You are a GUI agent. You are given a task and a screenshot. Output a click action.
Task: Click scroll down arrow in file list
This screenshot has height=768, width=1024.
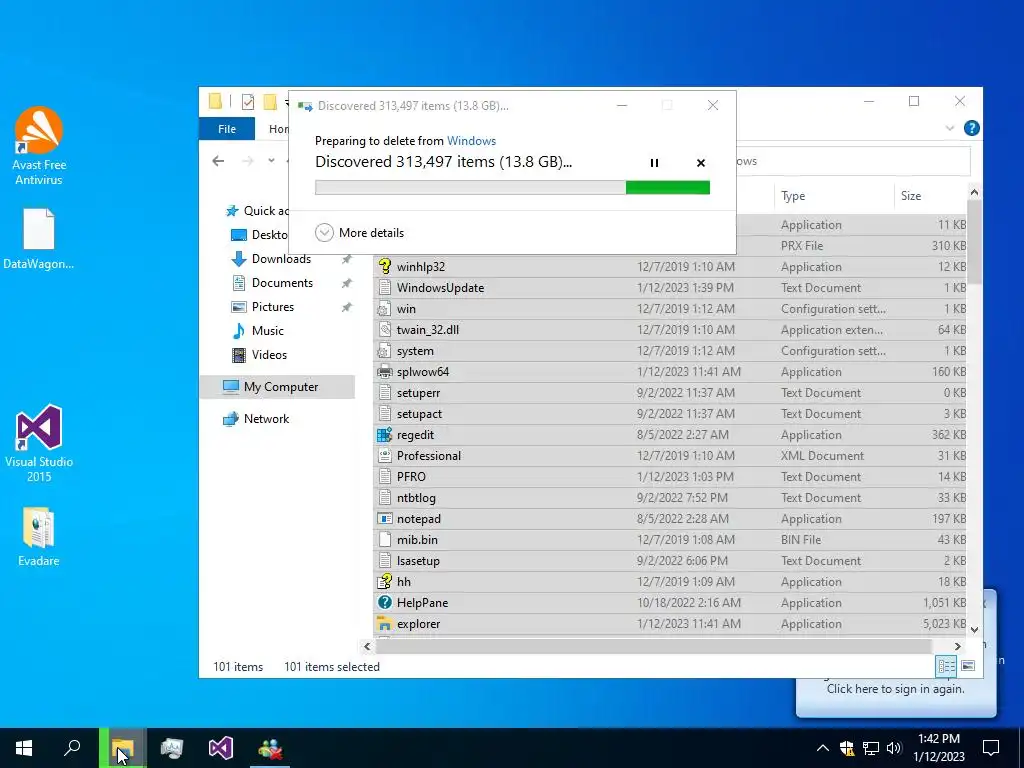tap(974, 630)
